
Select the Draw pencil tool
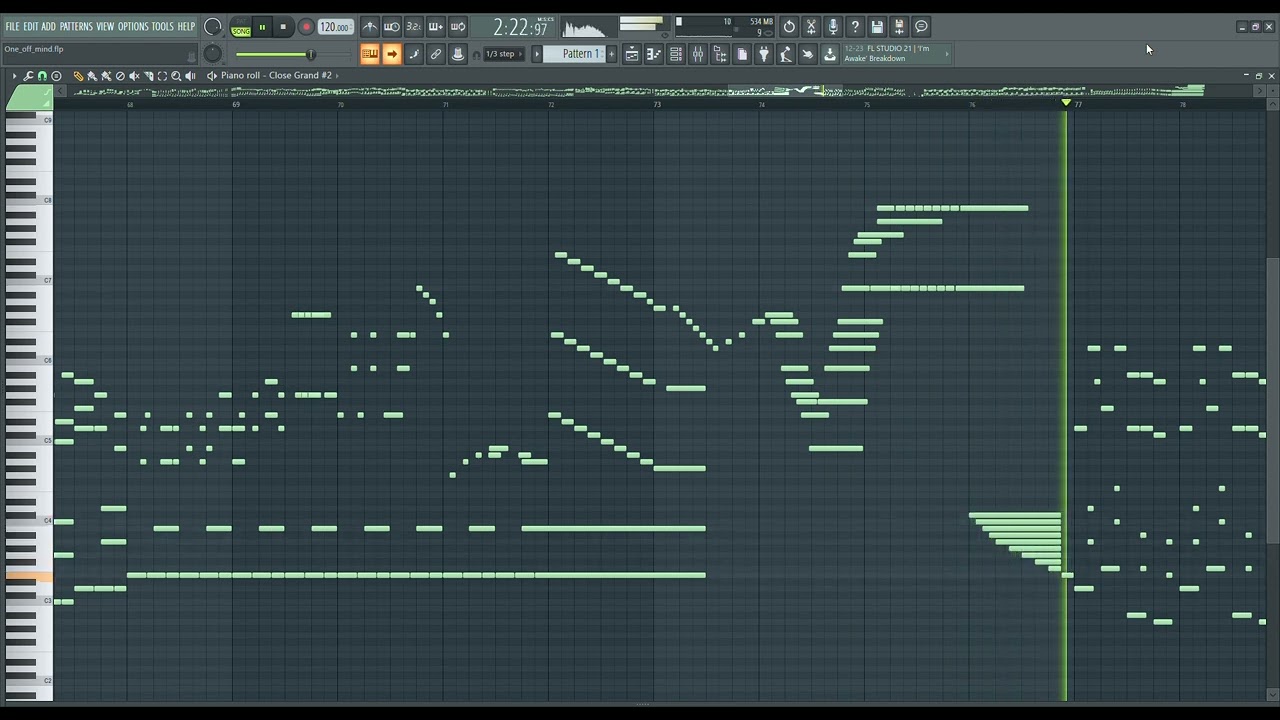[x=78, y=76]
